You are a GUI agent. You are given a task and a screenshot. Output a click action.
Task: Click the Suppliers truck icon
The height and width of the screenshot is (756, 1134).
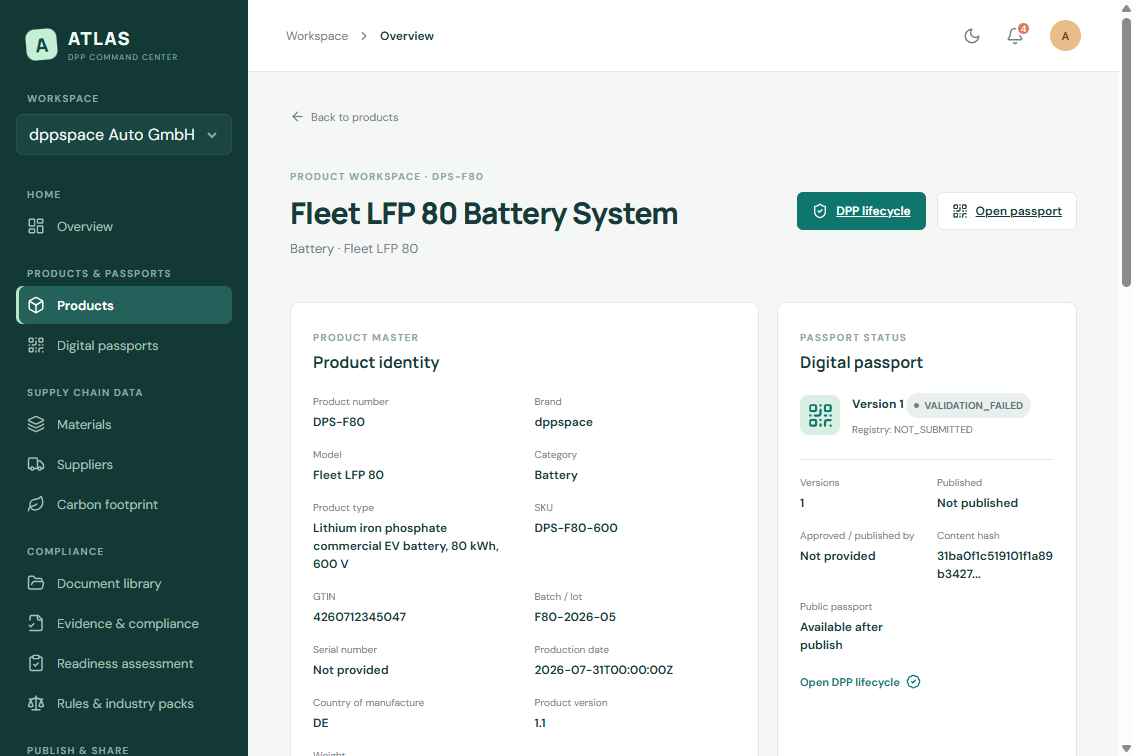[x=36, y=464]
